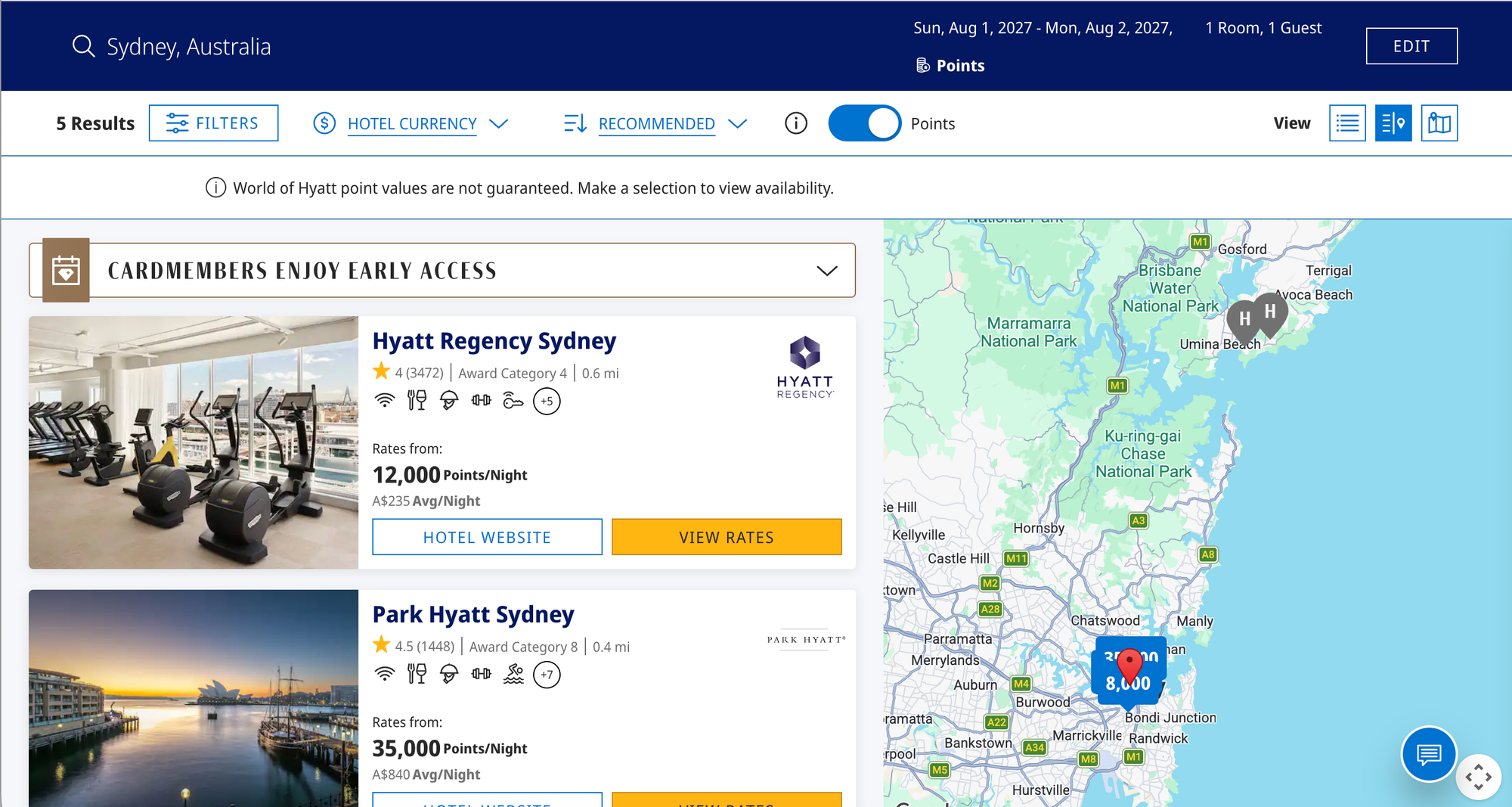Screen dimensions: 1512x807
Task: Click the 1 Room, 1 Guest text
Action: tap(1263, 28)
